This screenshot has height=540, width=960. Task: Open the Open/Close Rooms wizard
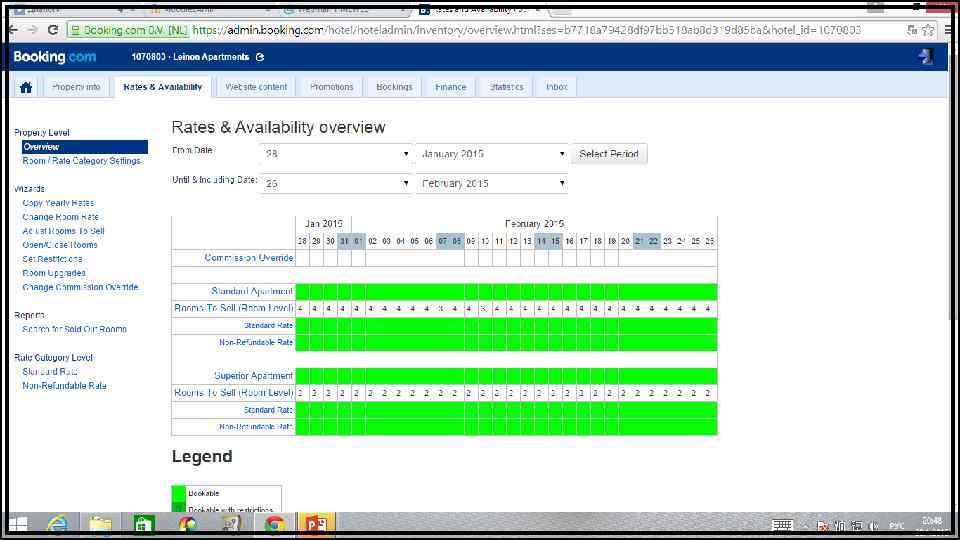point(60,245)
